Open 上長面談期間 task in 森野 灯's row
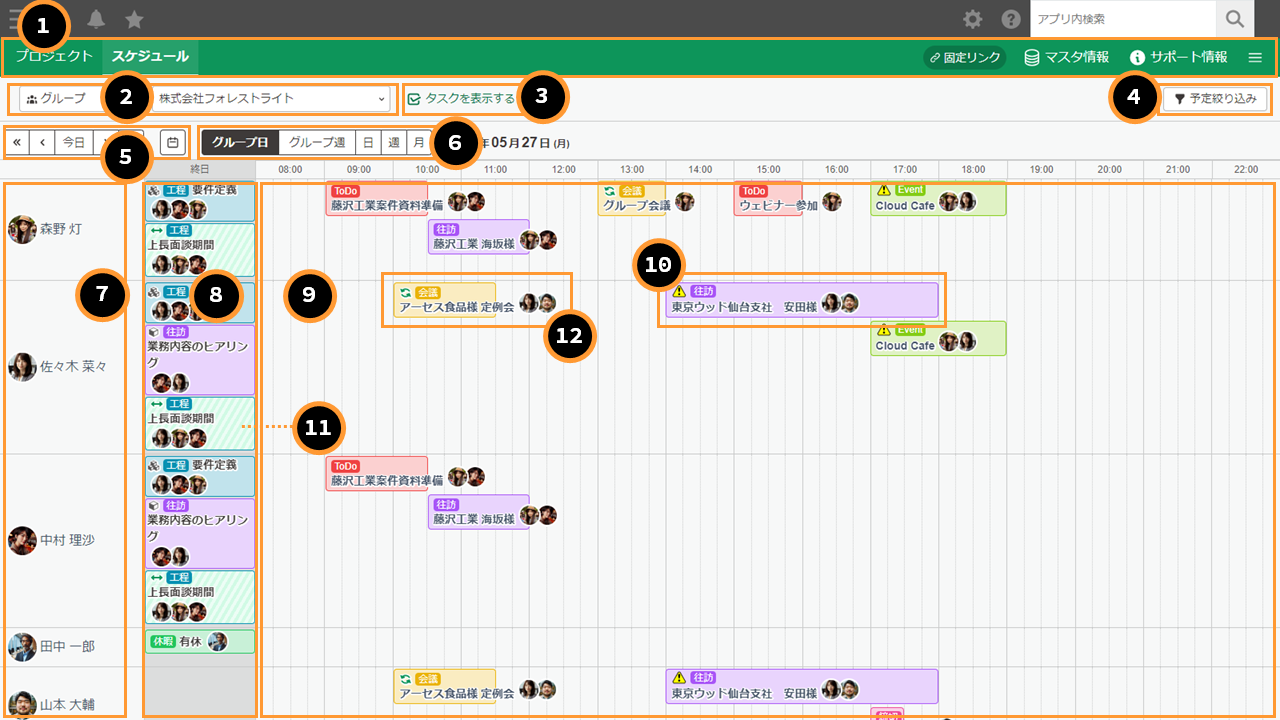This screenshot has height=720, width=1280. (x=200, y=250)
